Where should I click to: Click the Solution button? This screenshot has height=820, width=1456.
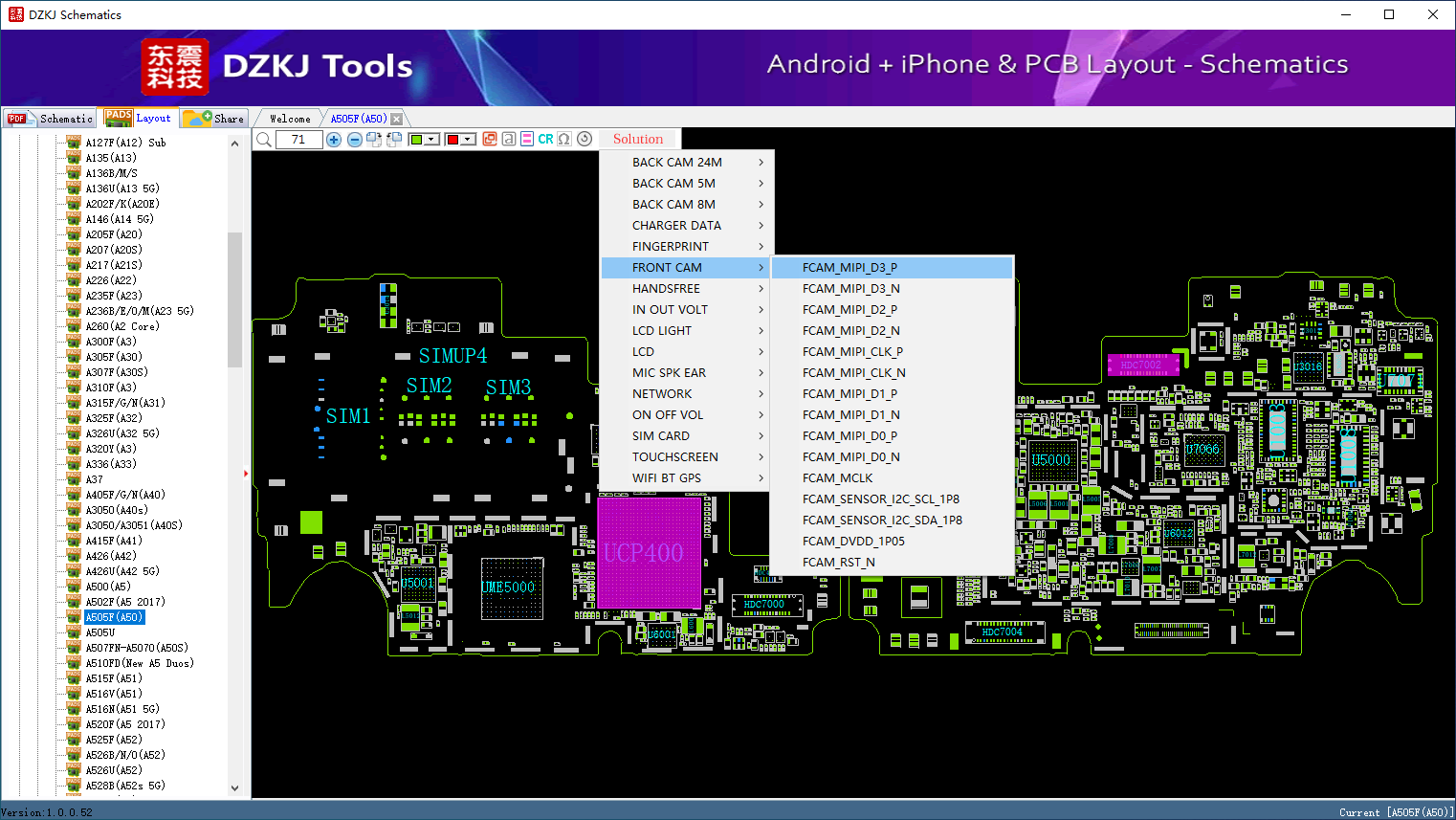point(638,139)
